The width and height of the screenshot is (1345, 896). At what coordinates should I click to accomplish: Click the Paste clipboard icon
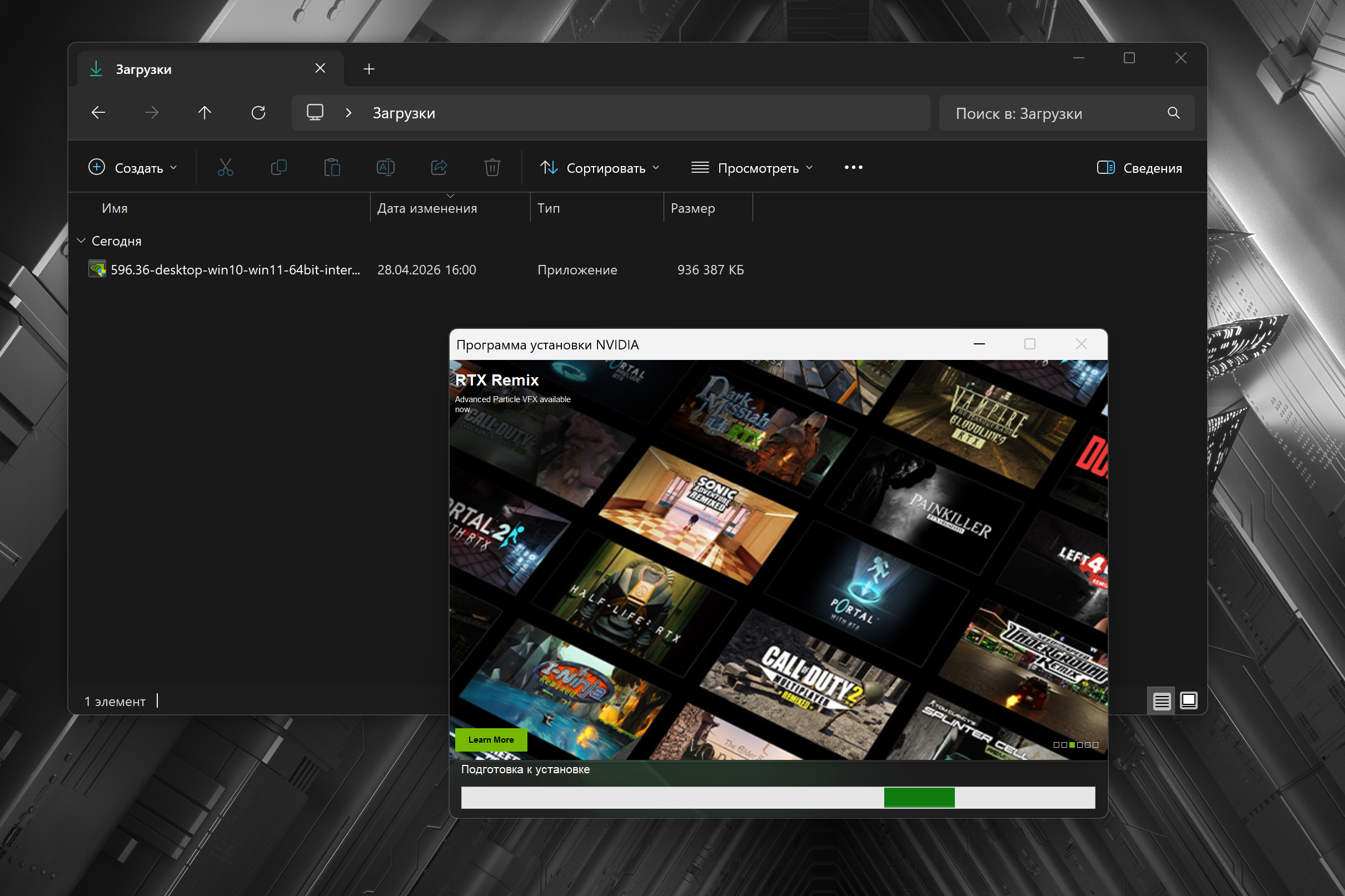332,167
